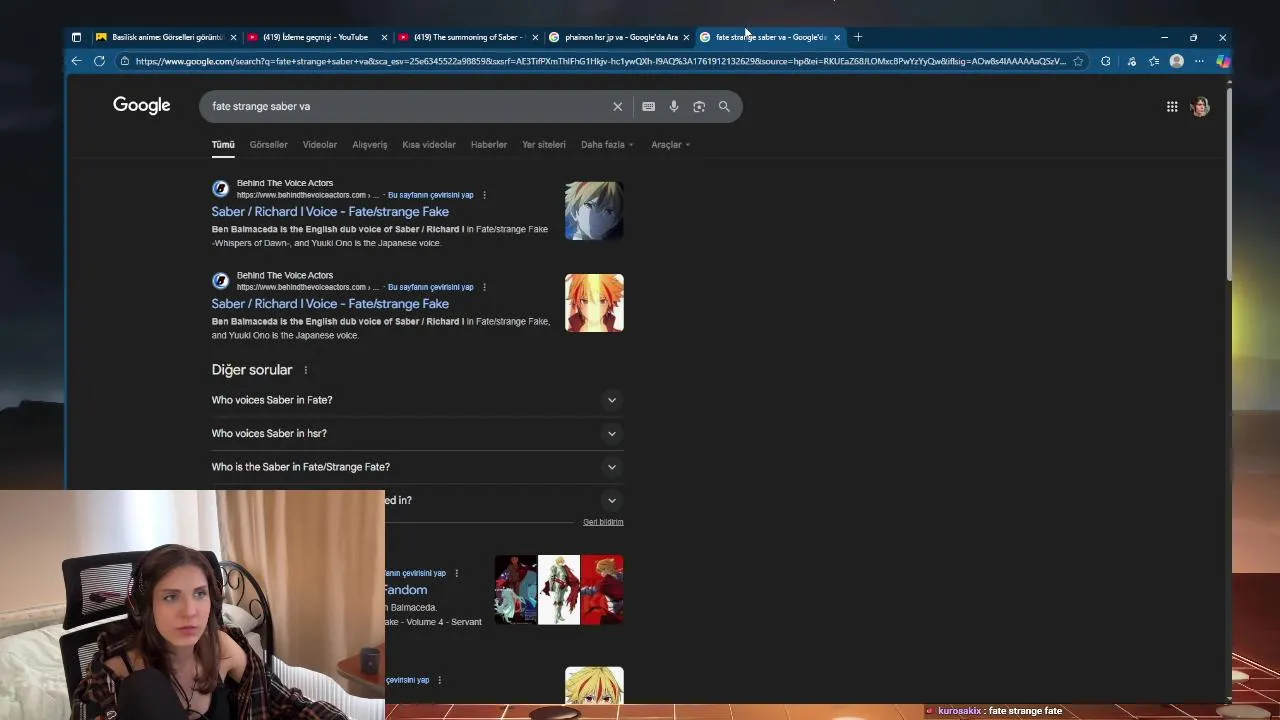The image size is (1280, 720).
Task: Open more options for second Behind The Voice Actors result
Action: pyautogui.click(x=484, y=287)
